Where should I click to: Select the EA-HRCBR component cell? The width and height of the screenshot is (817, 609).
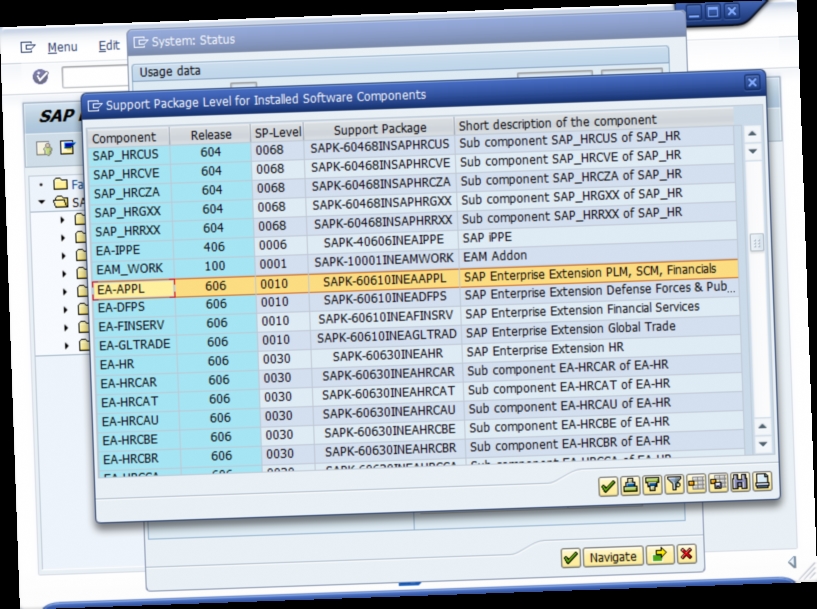141,459
